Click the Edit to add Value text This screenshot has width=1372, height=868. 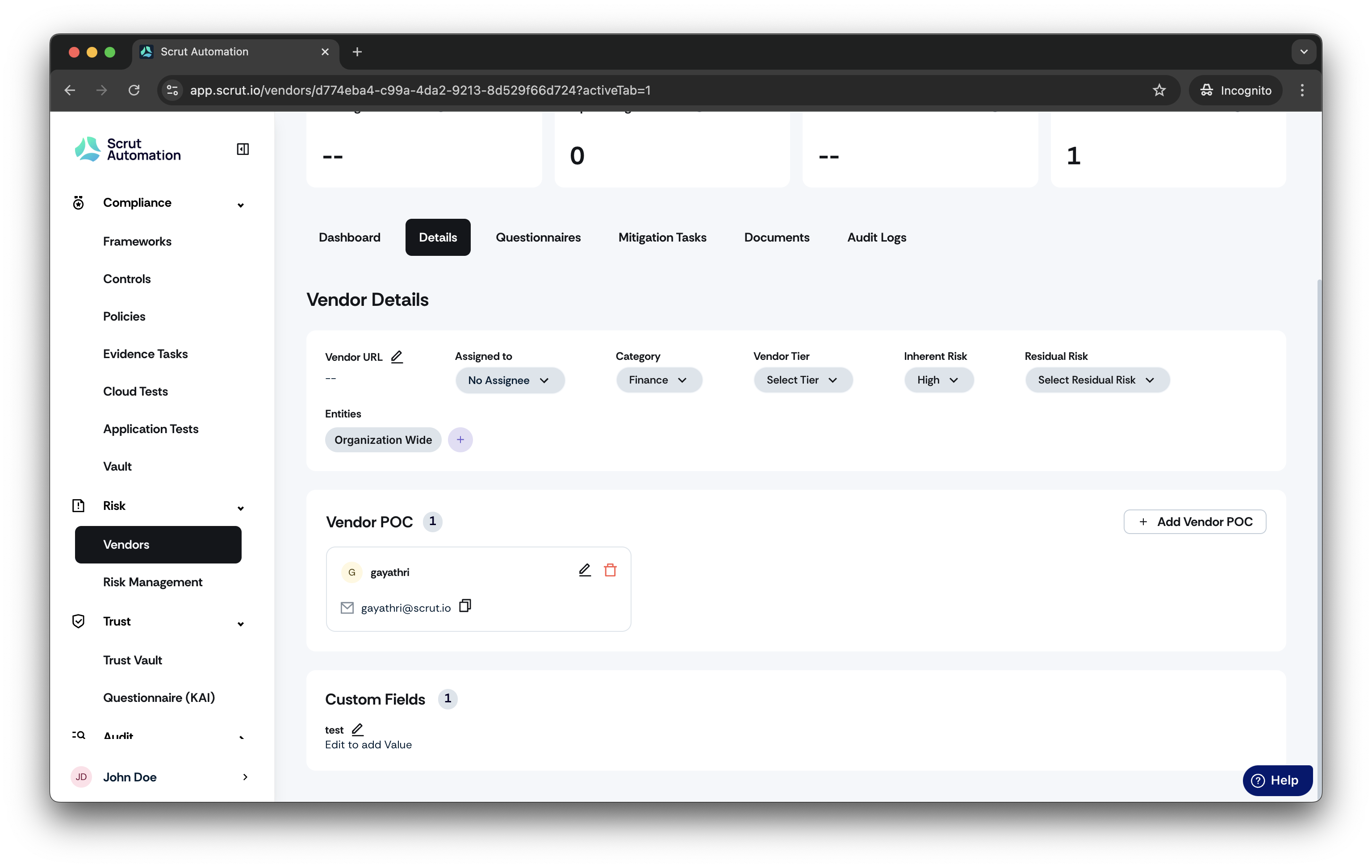coord(368,744)
